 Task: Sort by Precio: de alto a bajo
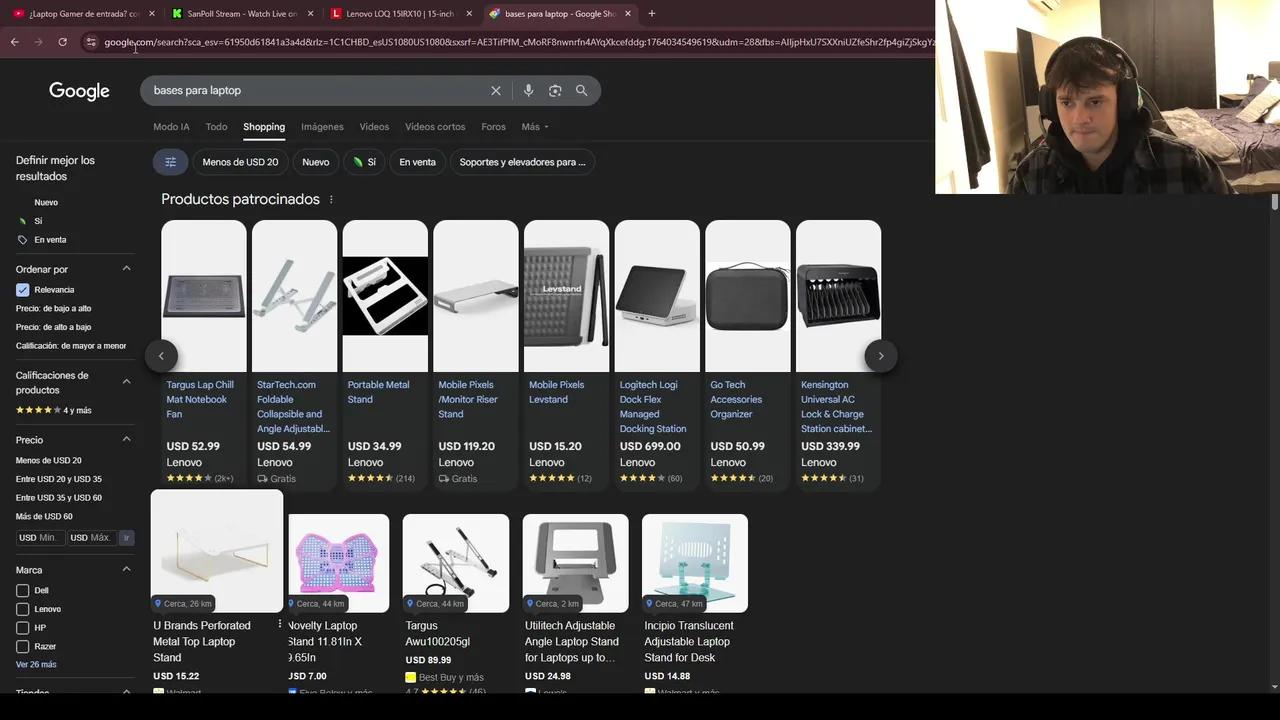tap(53, 327)
